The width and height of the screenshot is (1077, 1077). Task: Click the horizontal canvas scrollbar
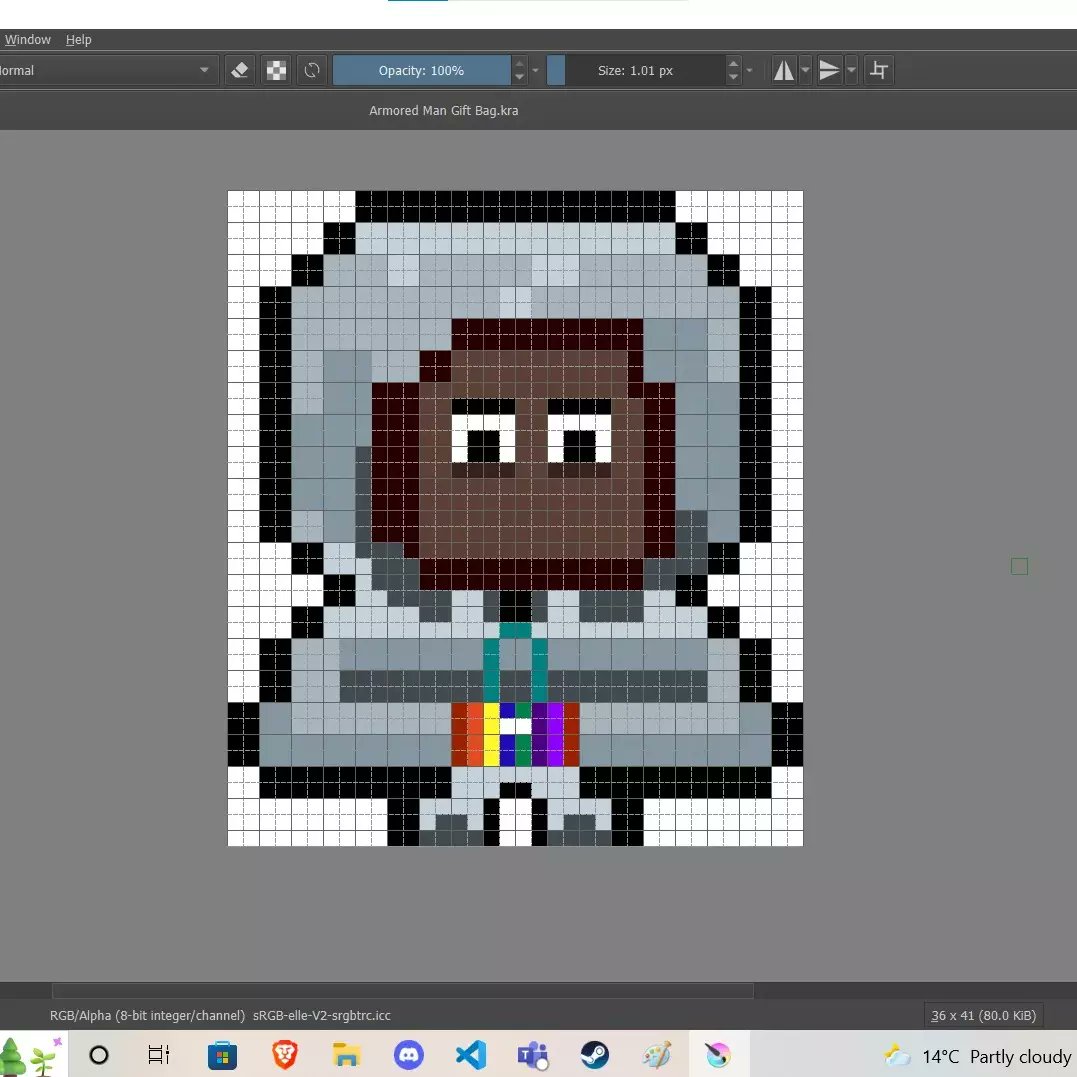[x=403, y=990]
